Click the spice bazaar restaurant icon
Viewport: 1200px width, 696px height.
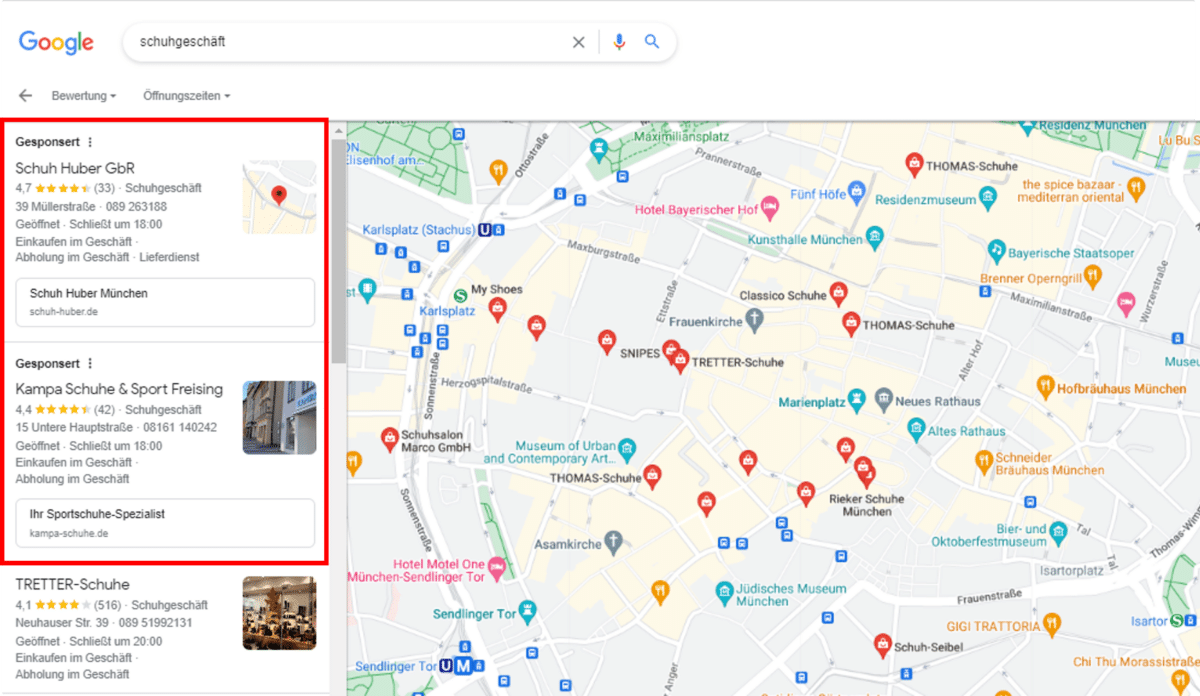(x=1135, y=187)
